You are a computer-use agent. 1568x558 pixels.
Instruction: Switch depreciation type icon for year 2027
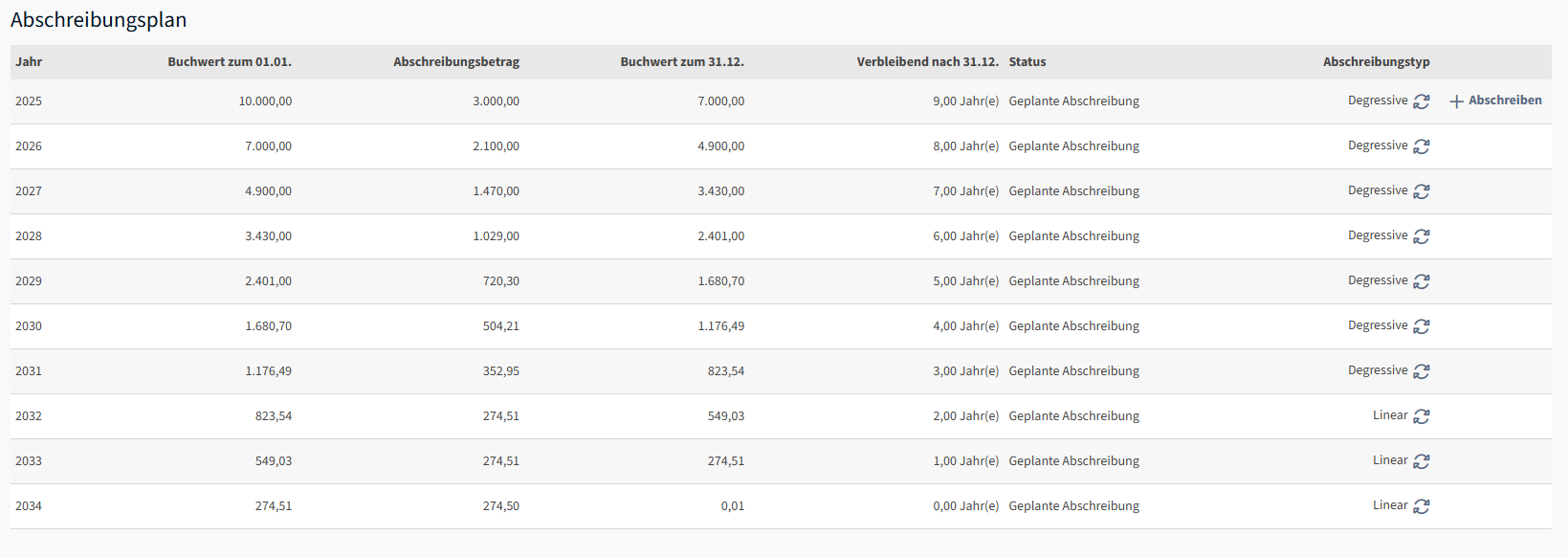[x=1422, y=191]
